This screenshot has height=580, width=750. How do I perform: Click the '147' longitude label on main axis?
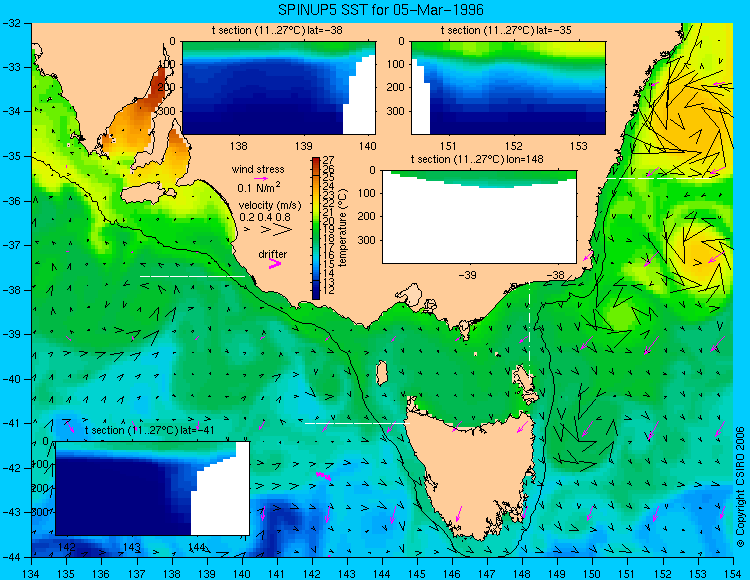point(487,574)
